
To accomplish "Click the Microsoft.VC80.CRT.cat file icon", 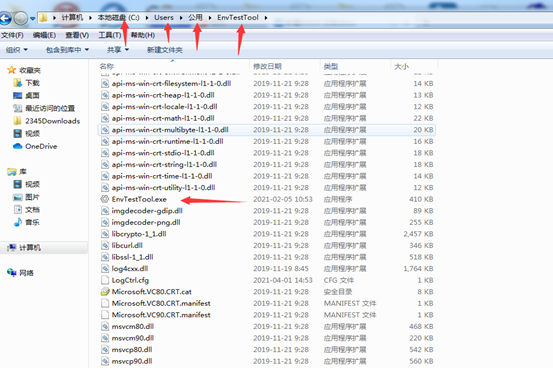I will pyautogui.click(x=105, y=292).
